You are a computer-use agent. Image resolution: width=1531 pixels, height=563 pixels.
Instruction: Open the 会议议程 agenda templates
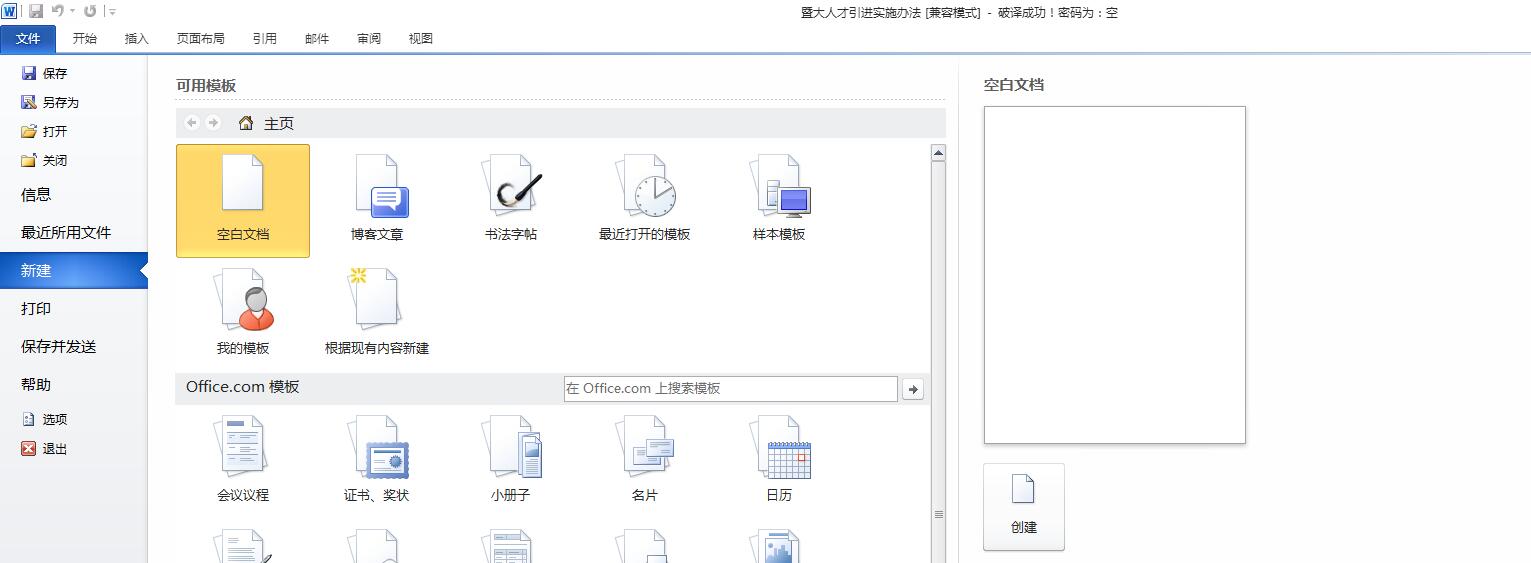point(243,460)
